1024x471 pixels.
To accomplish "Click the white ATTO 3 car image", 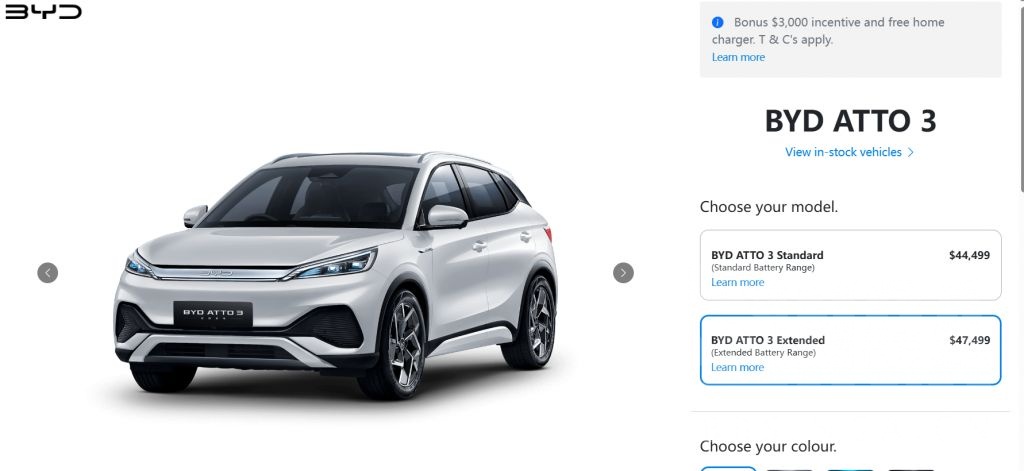I will [336, 276].
